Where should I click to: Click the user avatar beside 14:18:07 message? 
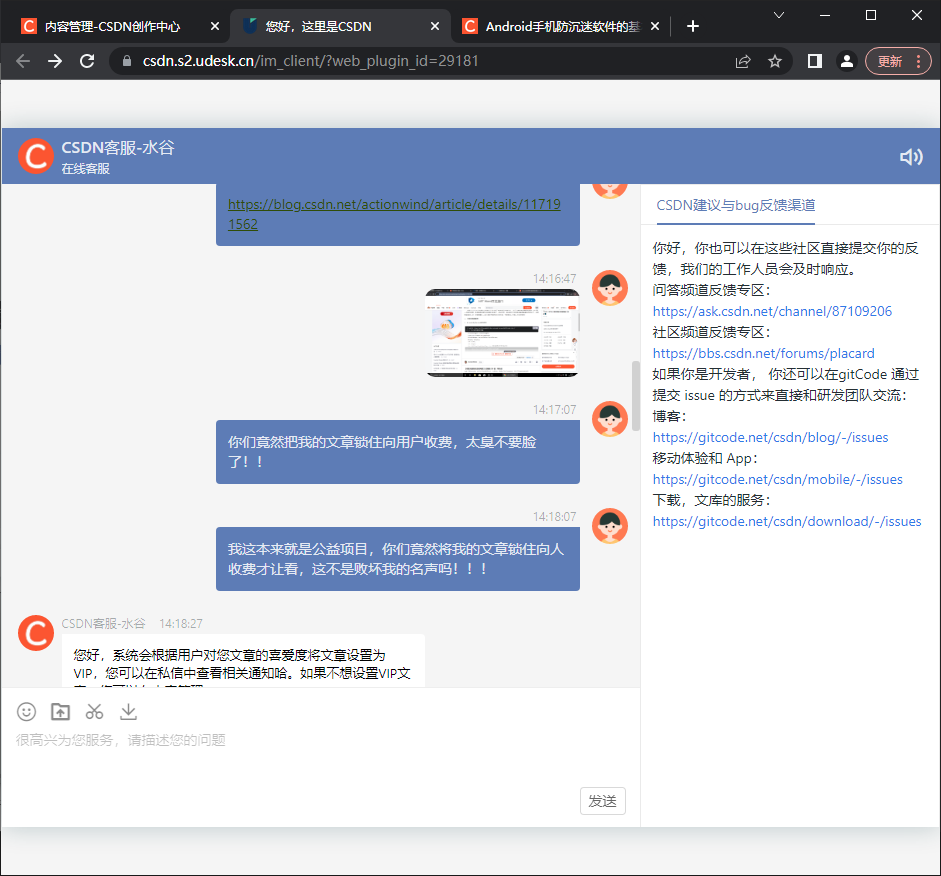610,526
